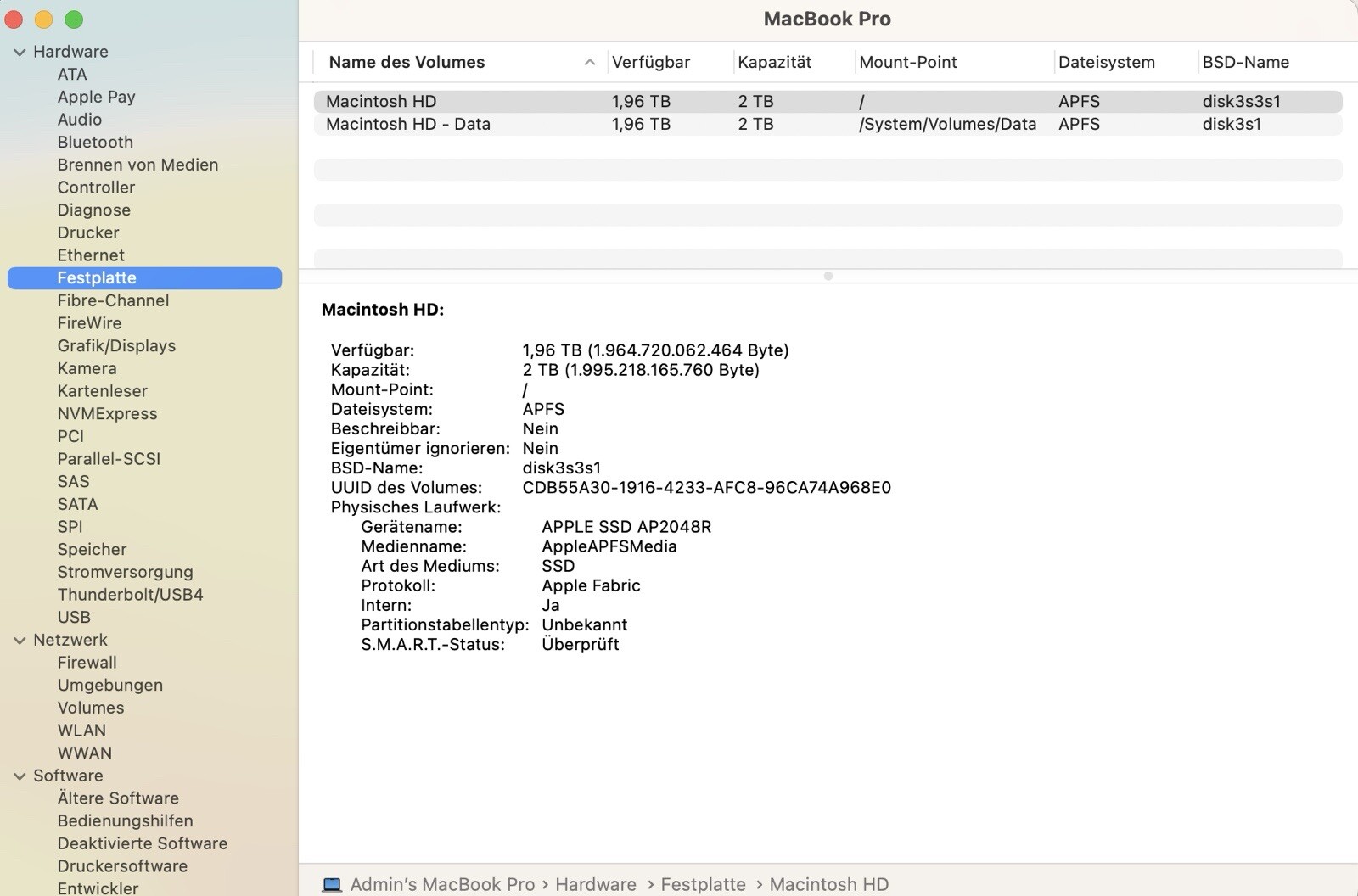
Task: Click the /System/Volumes/Data mount point cell
Action: point(947,124)
